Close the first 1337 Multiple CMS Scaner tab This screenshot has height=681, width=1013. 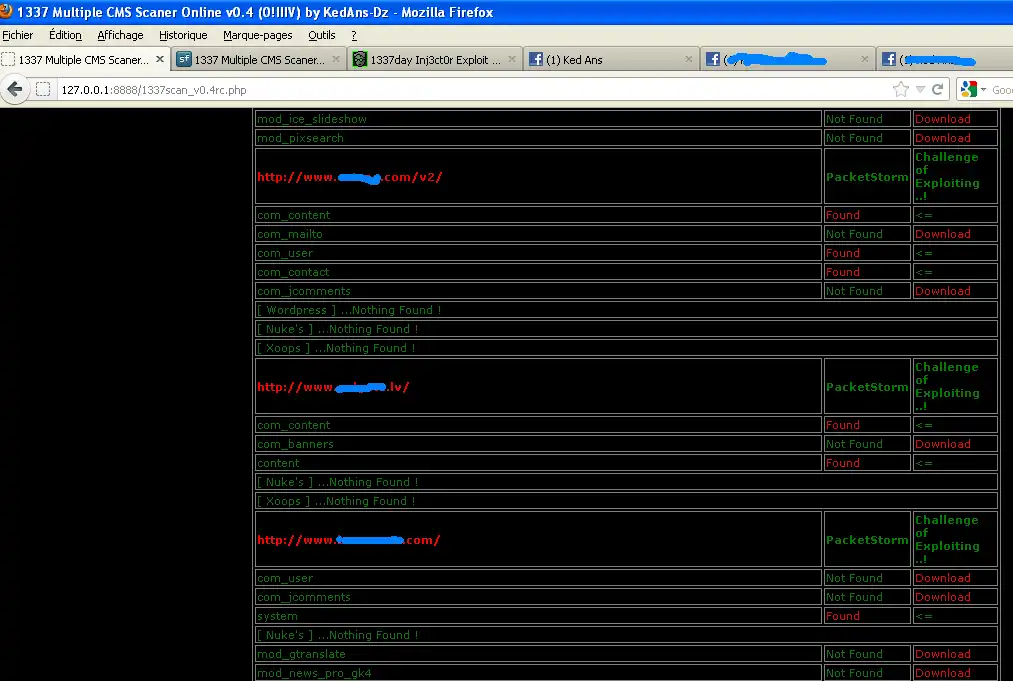click(160, 59)
